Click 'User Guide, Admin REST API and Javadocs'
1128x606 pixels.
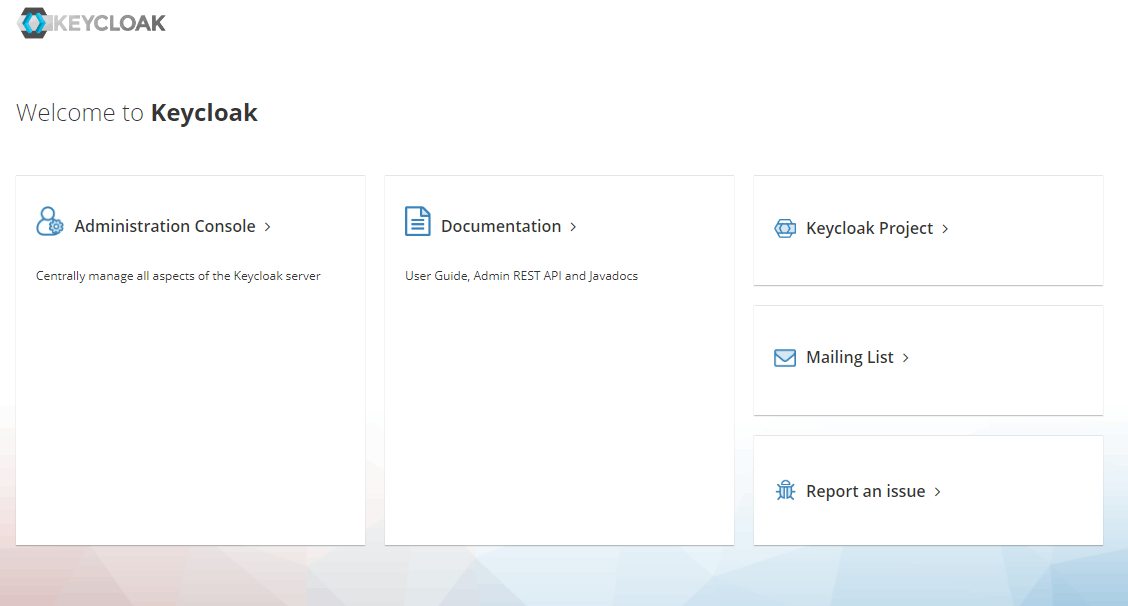click(x=522, y=276)
